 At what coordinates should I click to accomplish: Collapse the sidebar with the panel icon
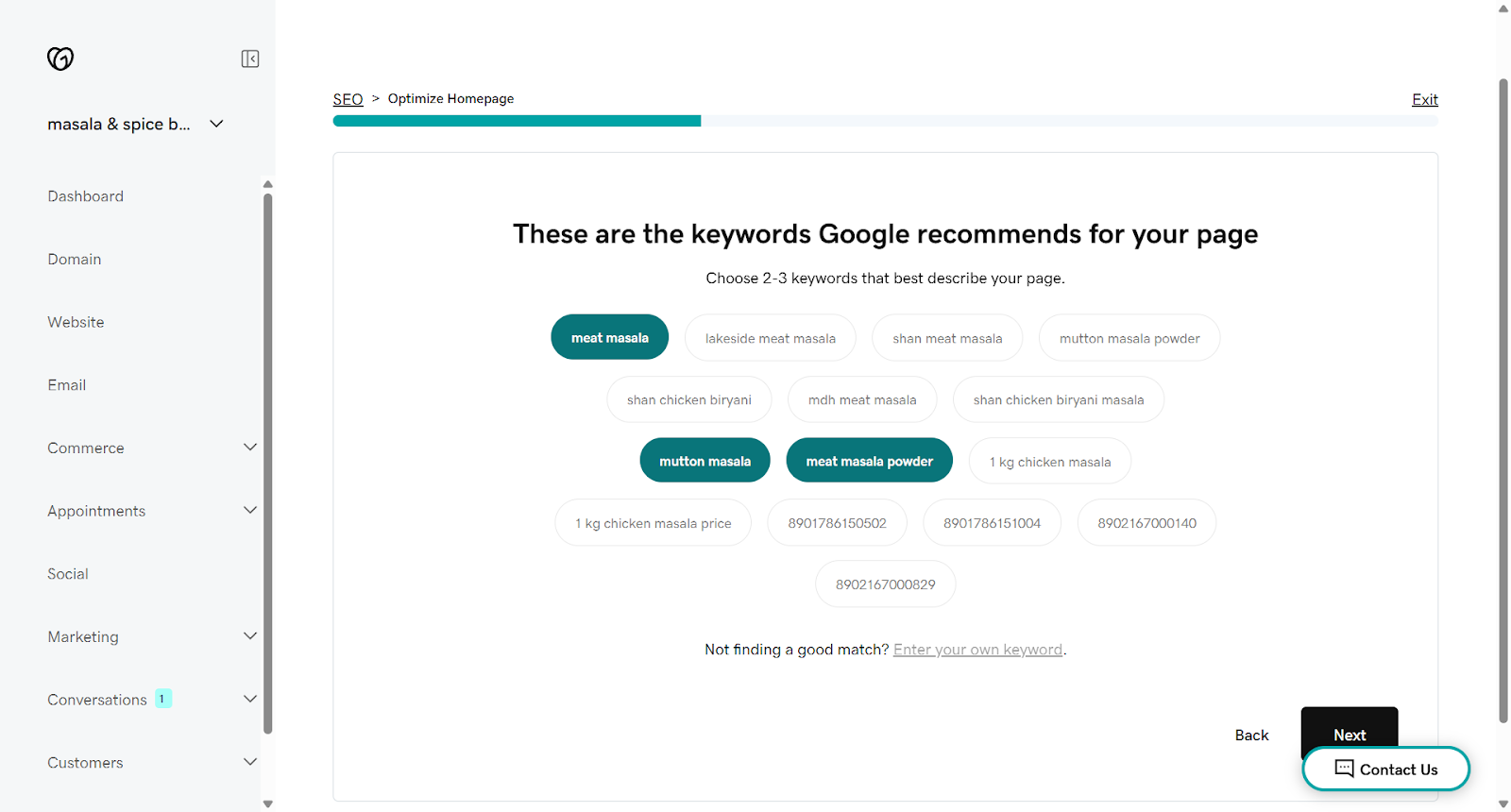(x=250, y=59)
